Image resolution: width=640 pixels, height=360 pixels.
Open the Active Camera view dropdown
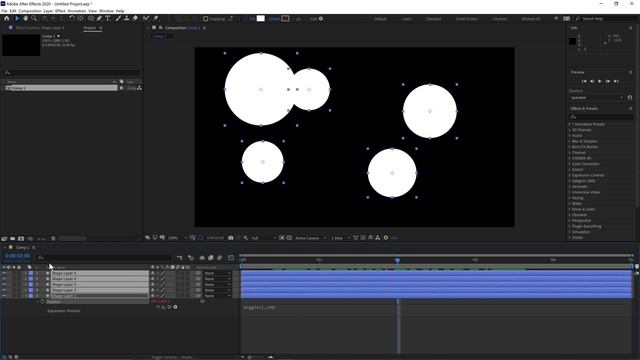pyautogui.click(x=311, y=238)
